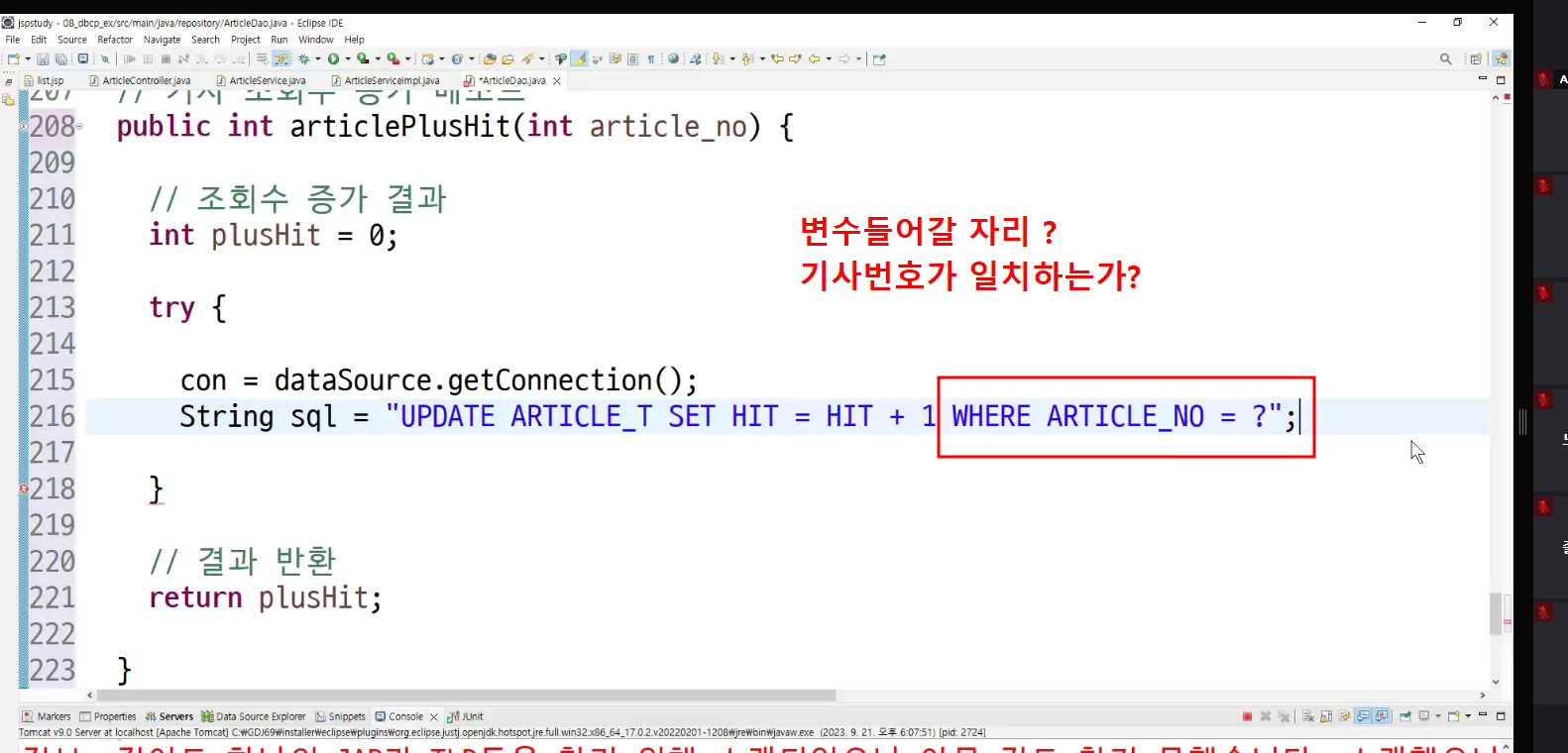Maximize the editor area pane
The height and width of the screenshot is (753, 1568).
point(1501,79)
